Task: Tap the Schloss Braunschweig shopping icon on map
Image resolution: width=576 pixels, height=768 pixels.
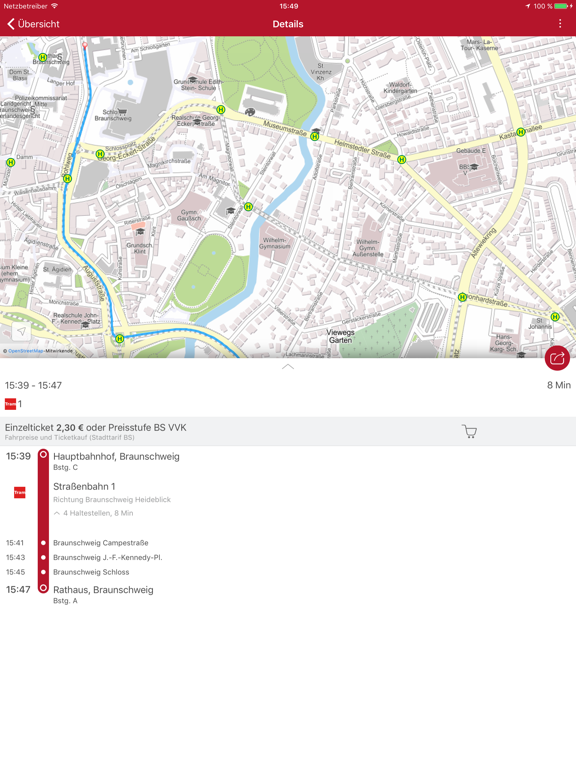Action: click(122, 112)
